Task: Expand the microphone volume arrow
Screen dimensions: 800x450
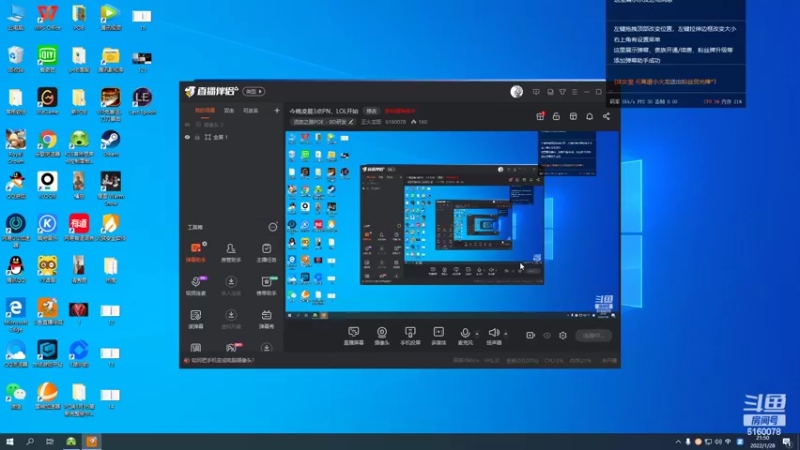Action: click(x=477, y=334)
